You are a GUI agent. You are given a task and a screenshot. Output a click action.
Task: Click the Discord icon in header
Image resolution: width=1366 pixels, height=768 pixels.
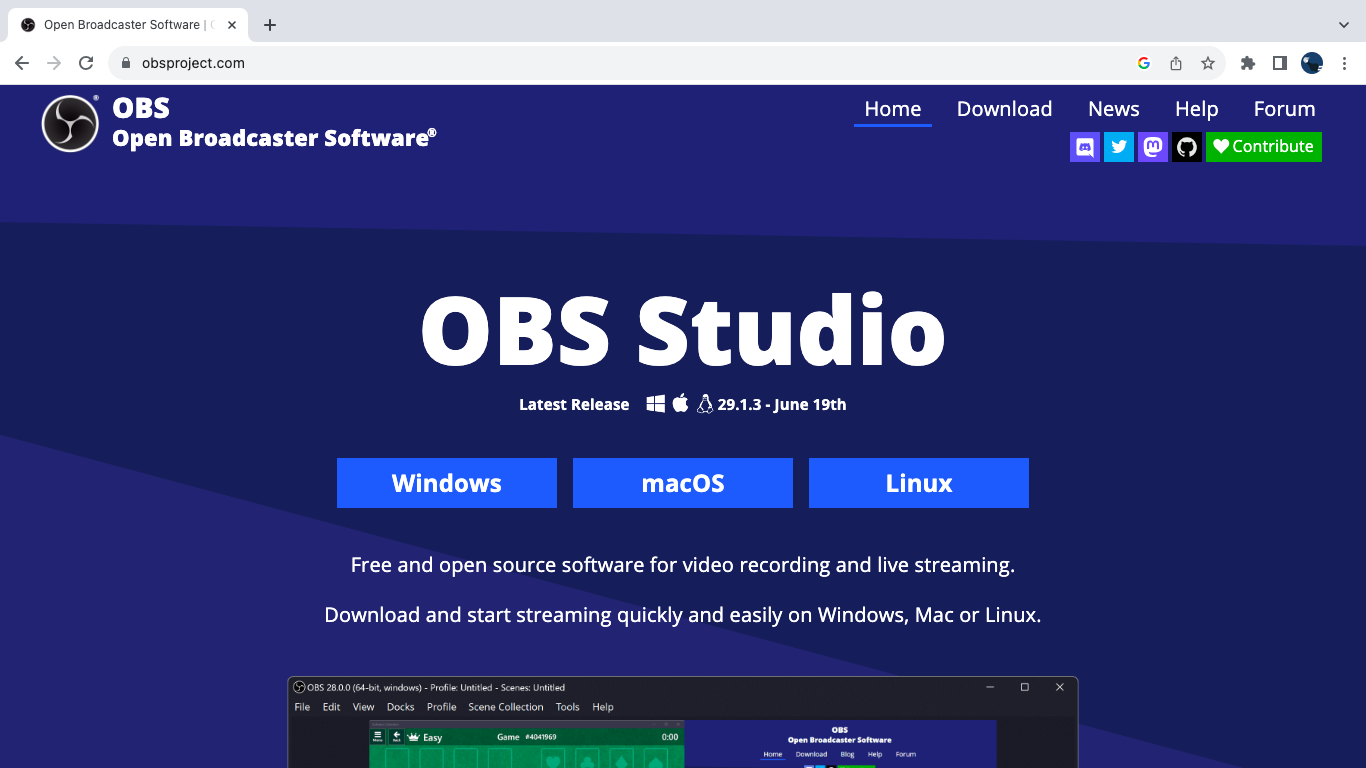tap(1084, 147)
